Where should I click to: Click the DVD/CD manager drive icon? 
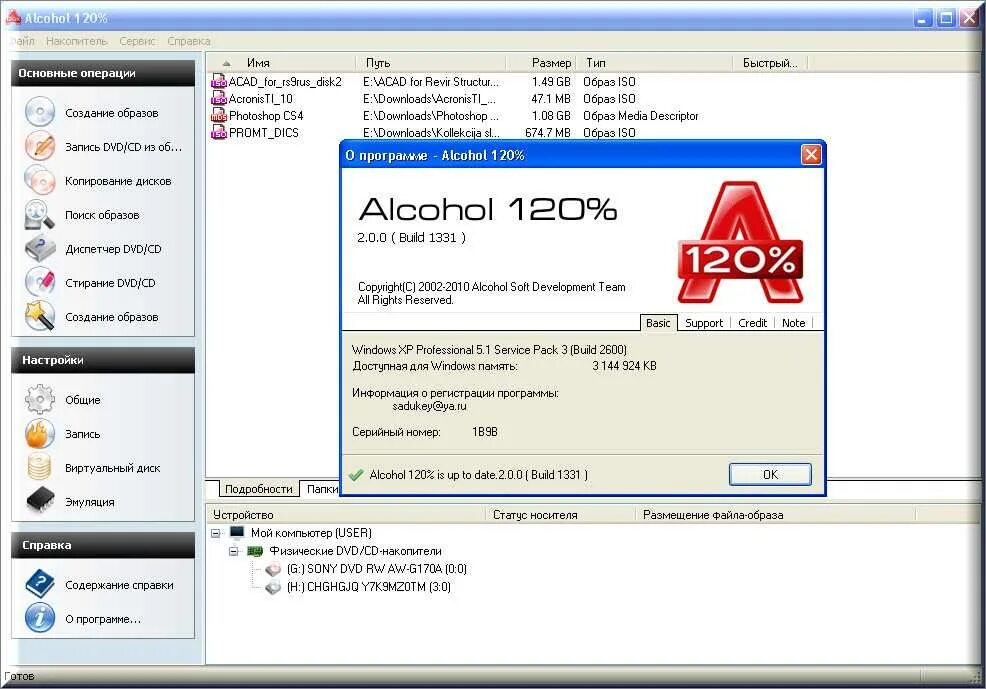pyautogui.click(x=40, y=248)
